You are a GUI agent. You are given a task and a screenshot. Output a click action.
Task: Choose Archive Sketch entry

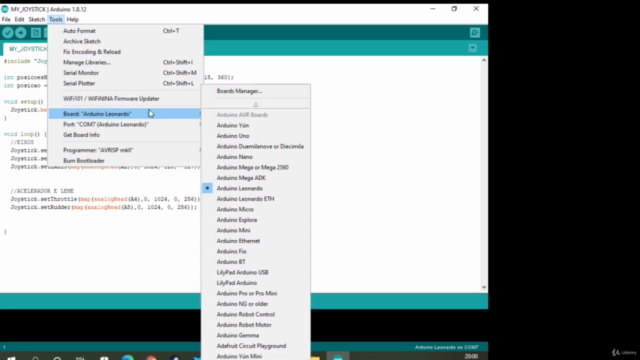pyautogui.click(x=126, y=41)
